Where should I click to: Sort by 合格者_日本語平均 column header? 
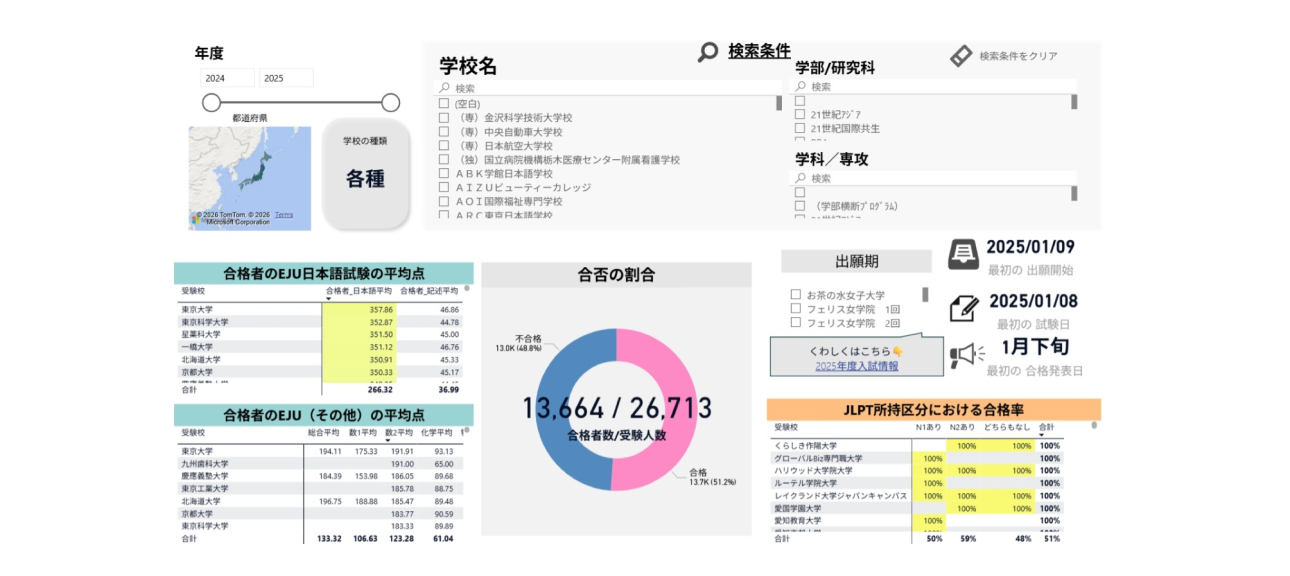(359, 291)
